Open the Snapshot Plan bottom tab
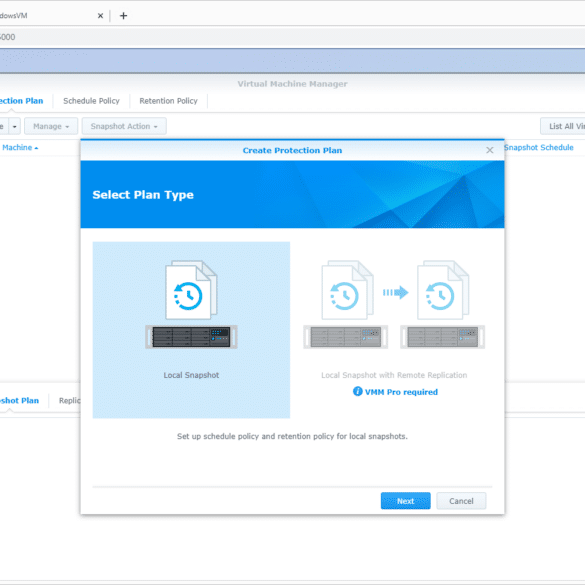Image resolution: width=585 pixels, height=585 pixels. (x=19, y=400)
